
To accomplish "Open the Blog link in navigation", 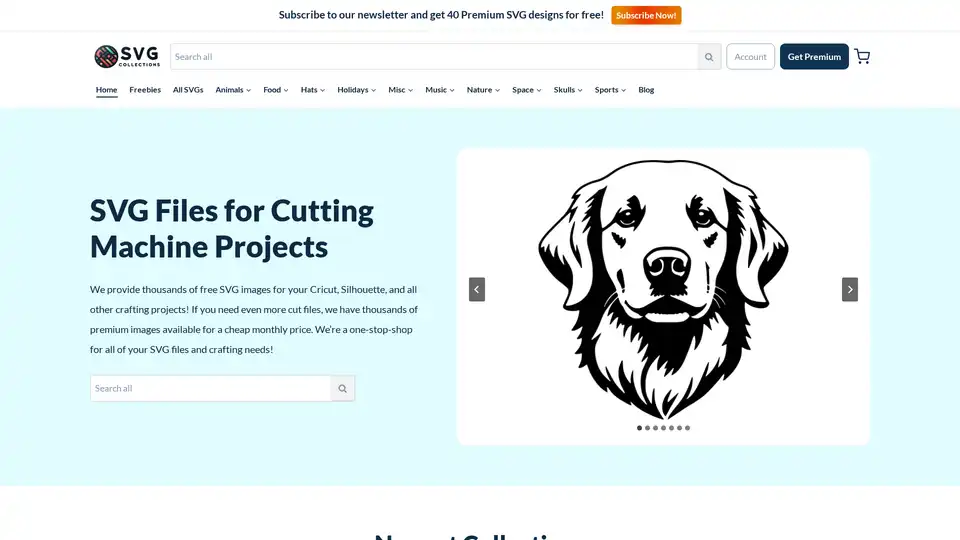I will 646,89.
